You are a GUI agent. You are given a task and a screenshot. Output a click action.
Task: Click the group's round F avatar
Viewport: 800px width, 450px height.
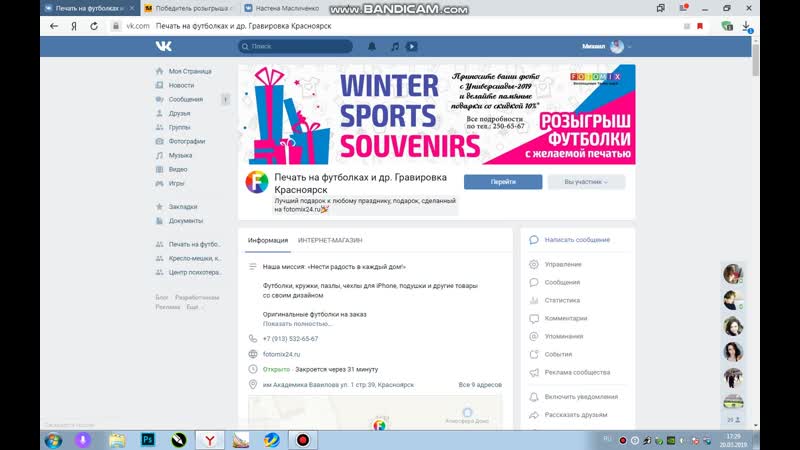pos(257,182)
